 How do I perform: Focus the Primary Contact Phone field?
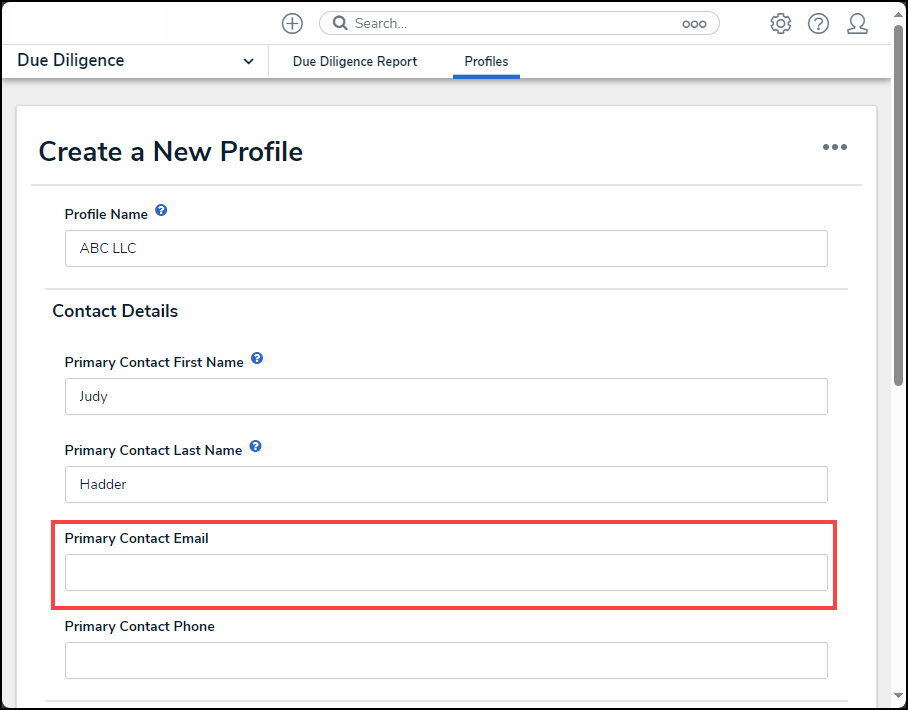[446, 661]
